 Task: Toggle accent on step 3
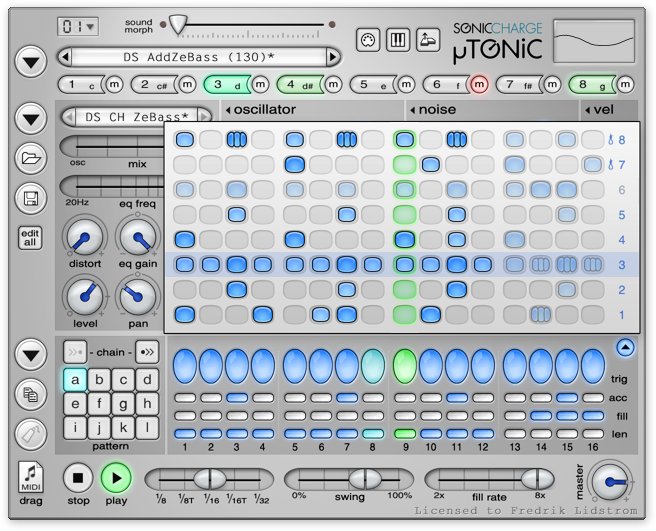click(x=237, y=398)
